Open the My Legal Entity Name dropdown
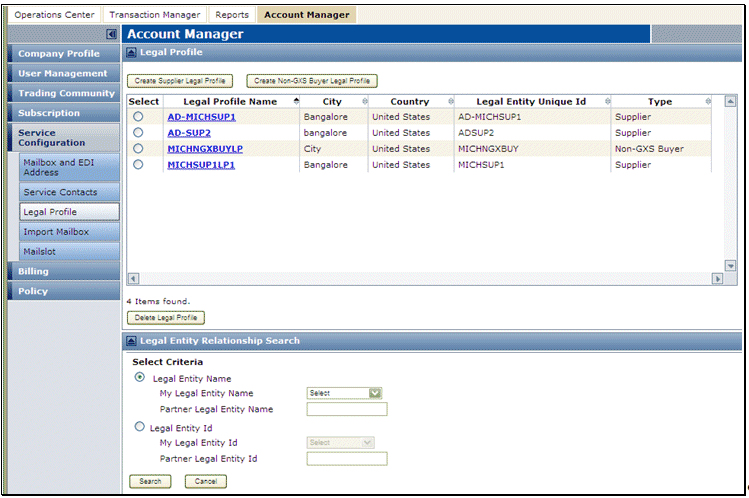749x498 pixels. [x=345, y=393]
